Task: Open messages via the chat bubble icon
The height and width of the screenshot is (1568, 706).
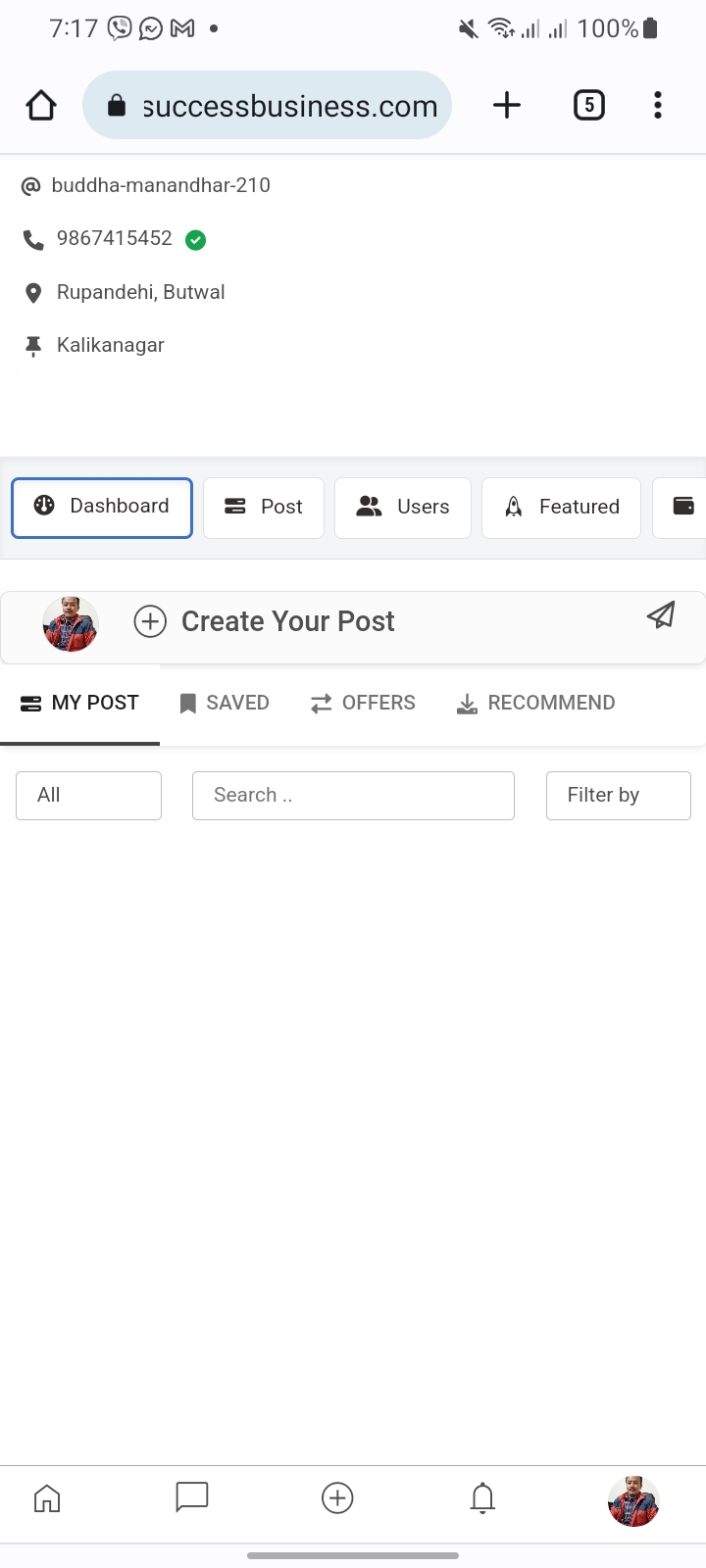Action: coord(192,1497)
